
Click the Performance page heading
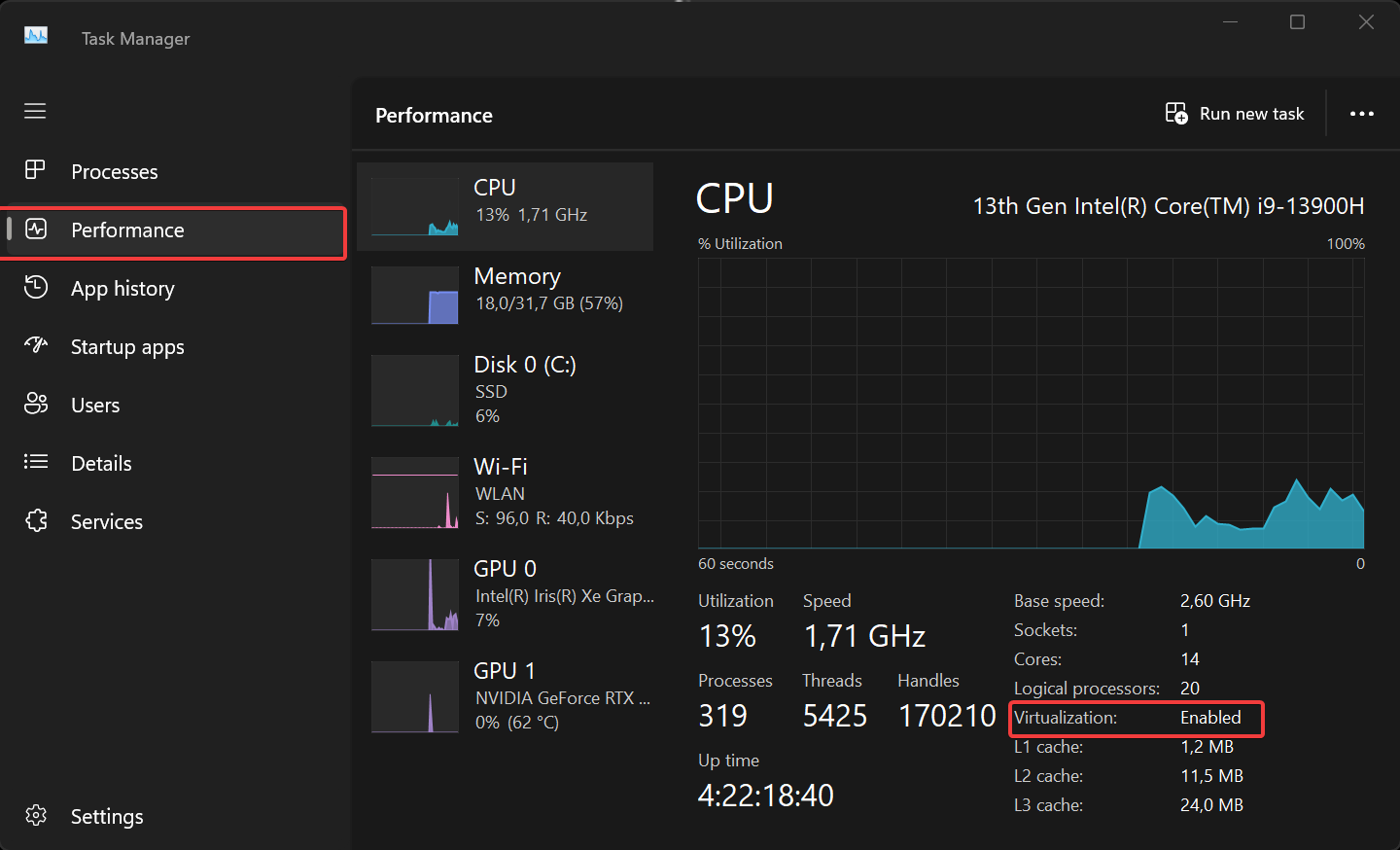434,116
